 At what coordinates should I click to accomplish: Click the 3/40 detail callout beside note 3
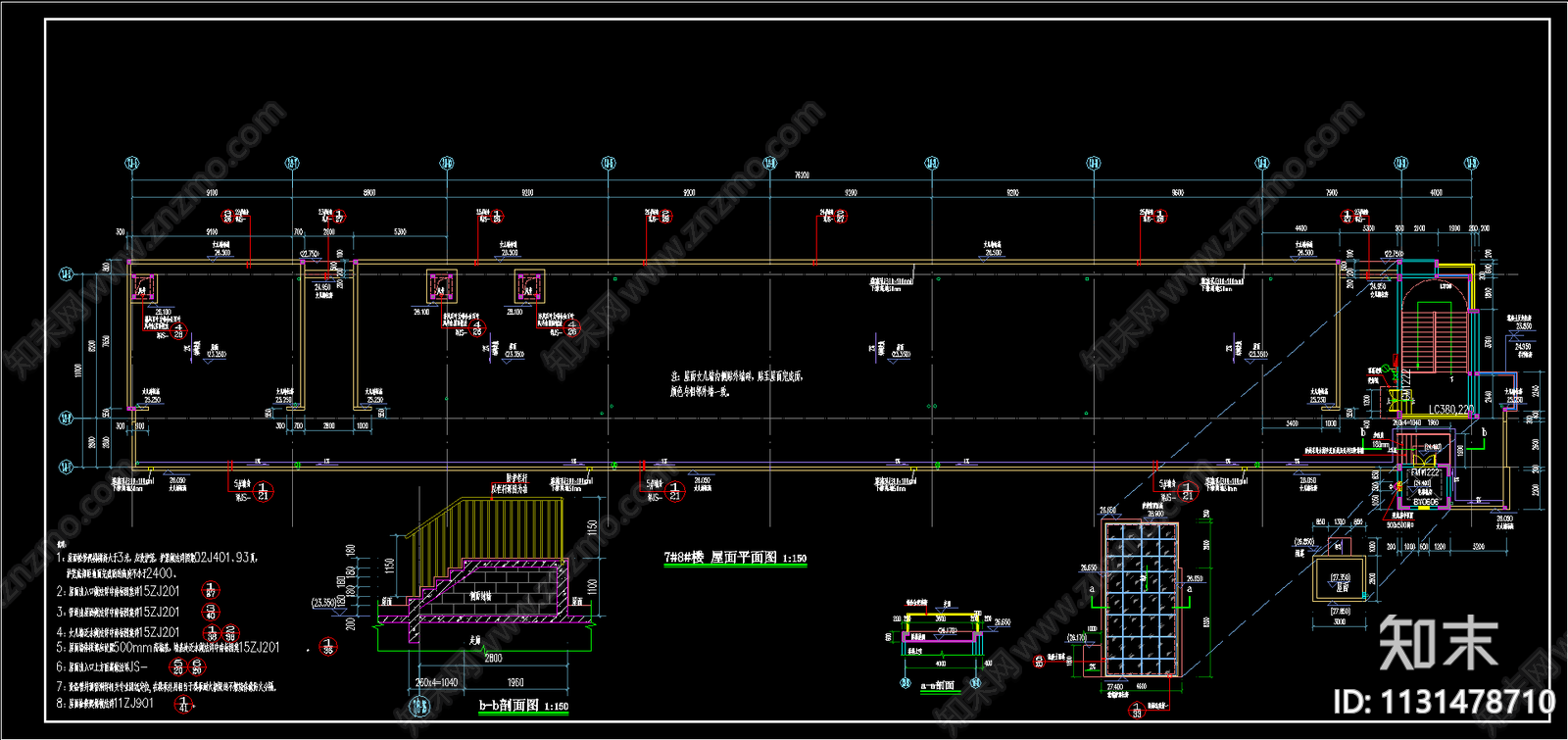coord(211,612)
